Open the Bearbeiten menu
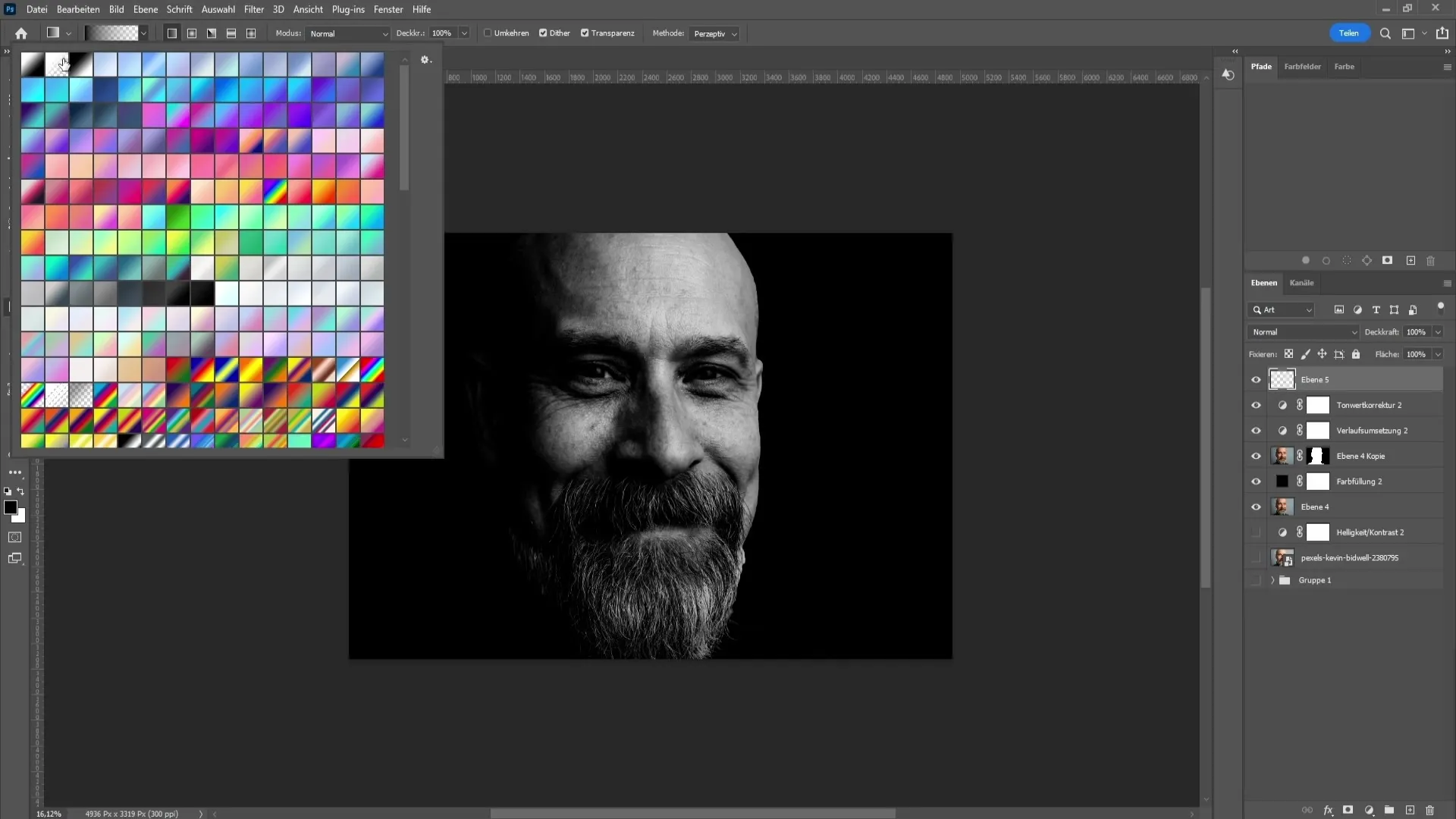Image resolution: width=1456 pixels, height=819 pixels. point(78,9)
